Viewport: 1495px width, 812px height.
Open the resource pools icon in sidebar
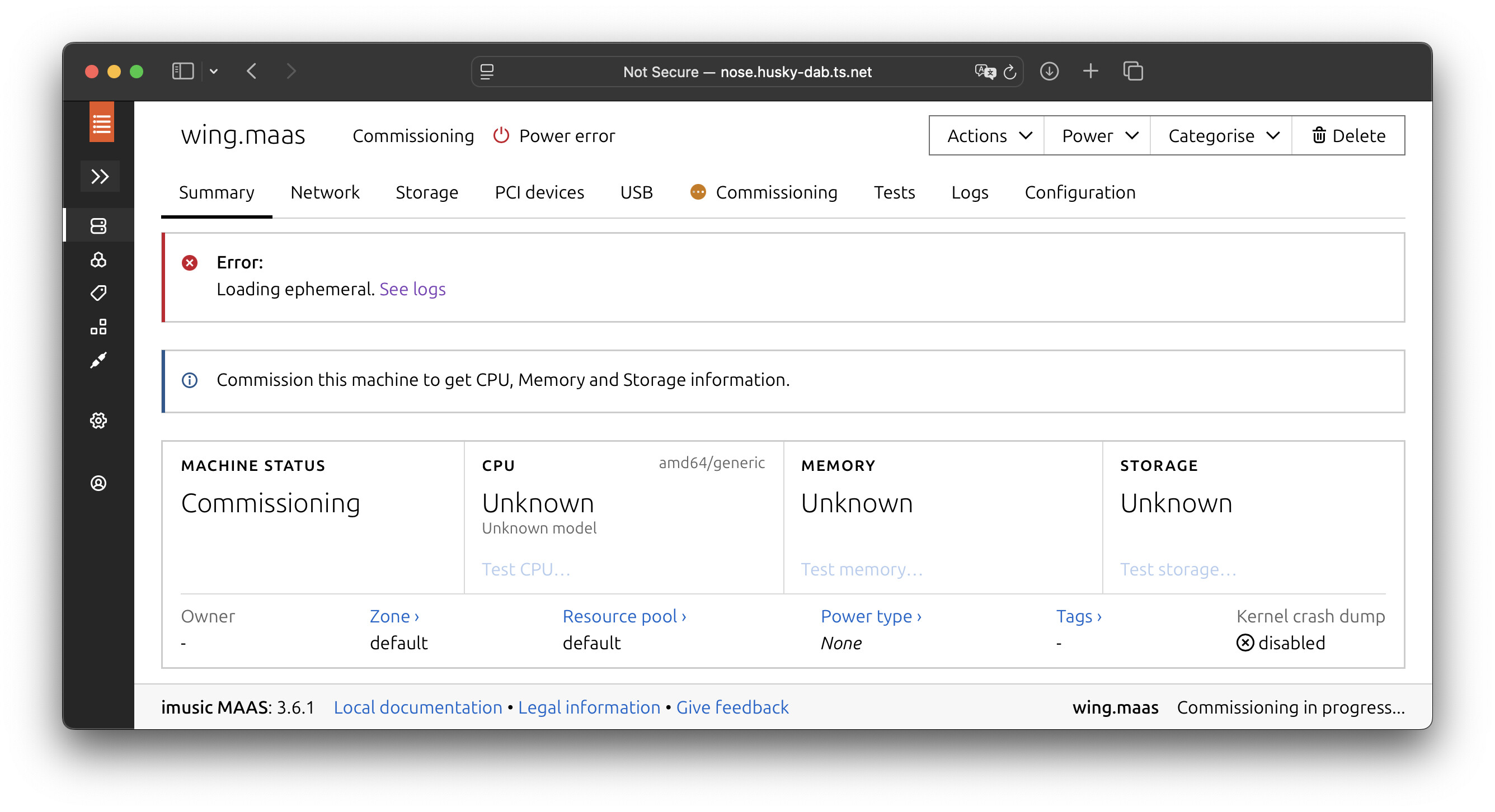tap(98, 259)
